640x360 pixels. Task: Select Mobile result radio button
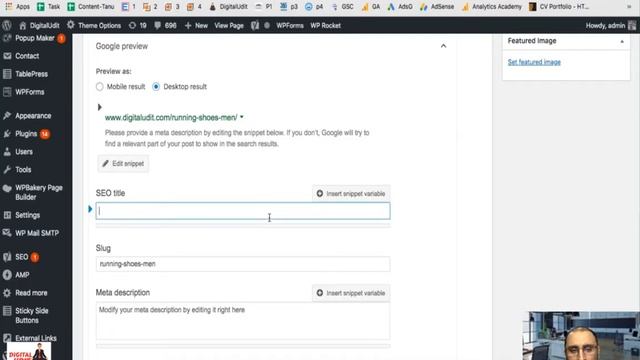(x=100, y=87)
